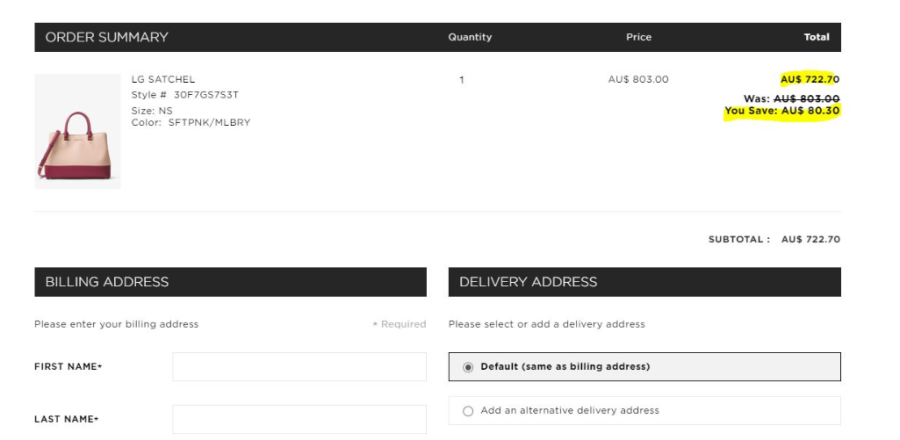Click the FIRST NAME field label
900x440 pixels.
click(68, 367)
